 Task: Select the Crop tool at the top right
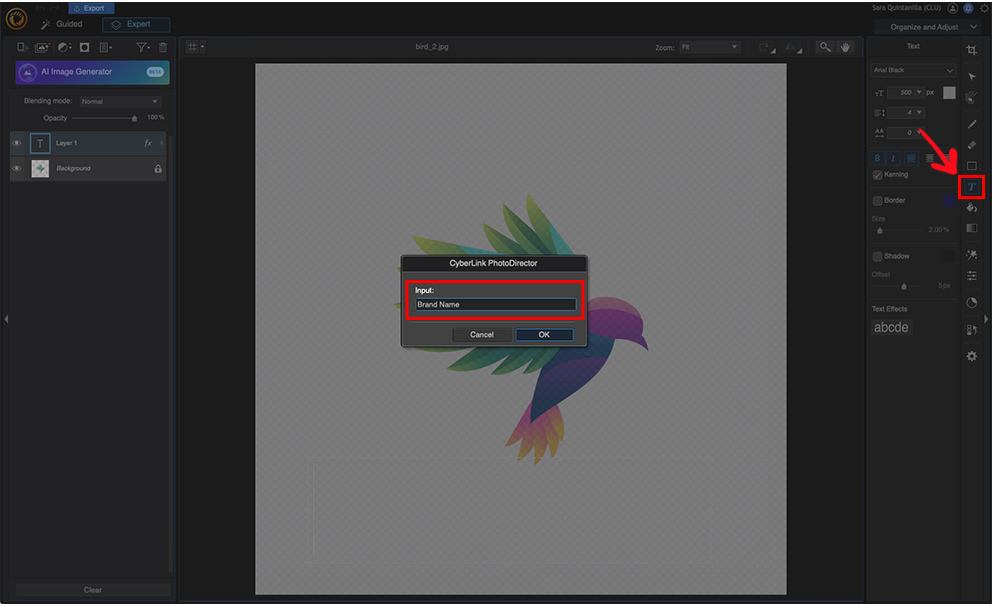pos(971,48)
